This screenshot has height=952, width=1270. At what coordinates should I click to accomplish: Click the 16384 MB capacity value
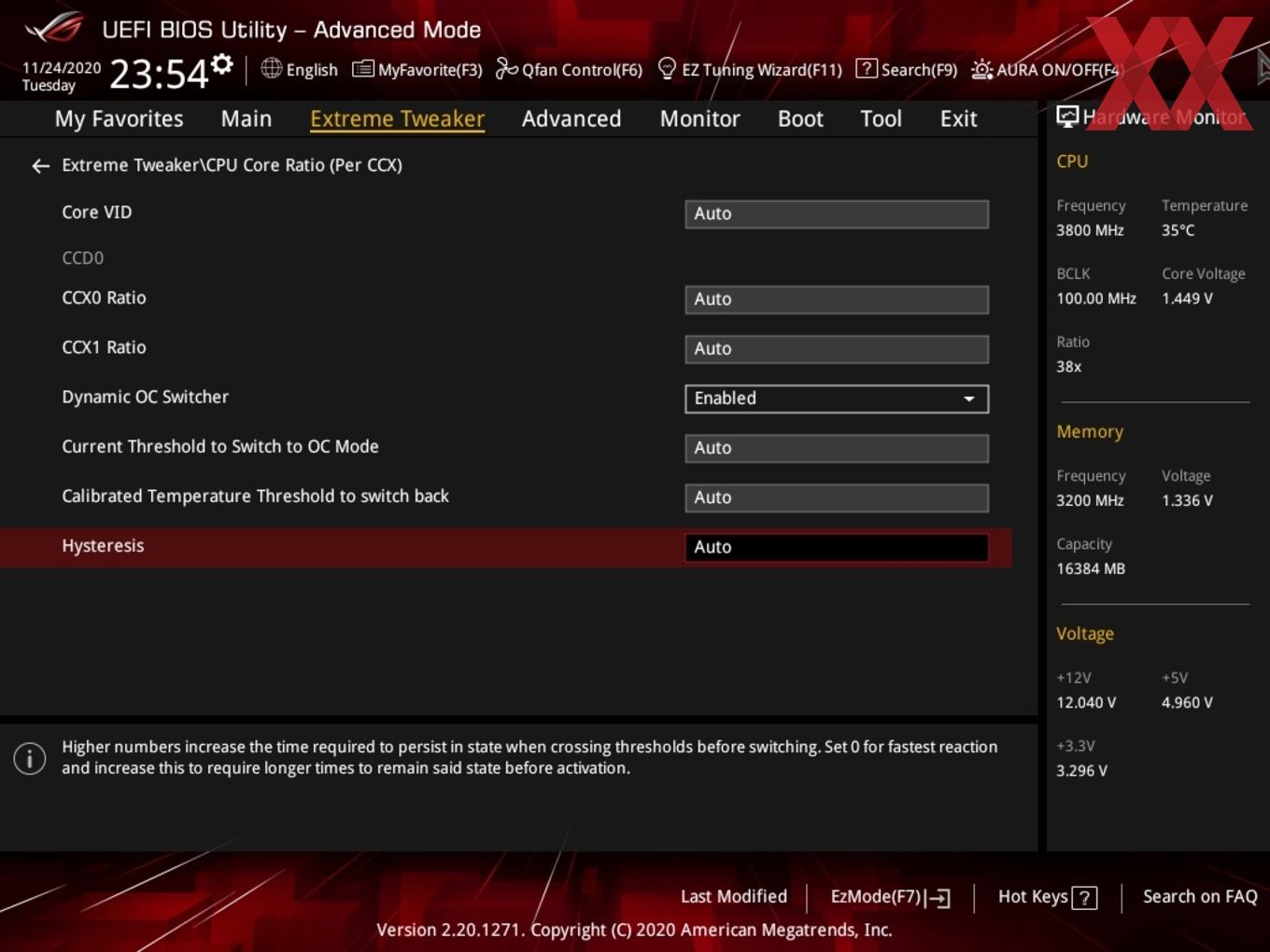[x=1091, y=568]
